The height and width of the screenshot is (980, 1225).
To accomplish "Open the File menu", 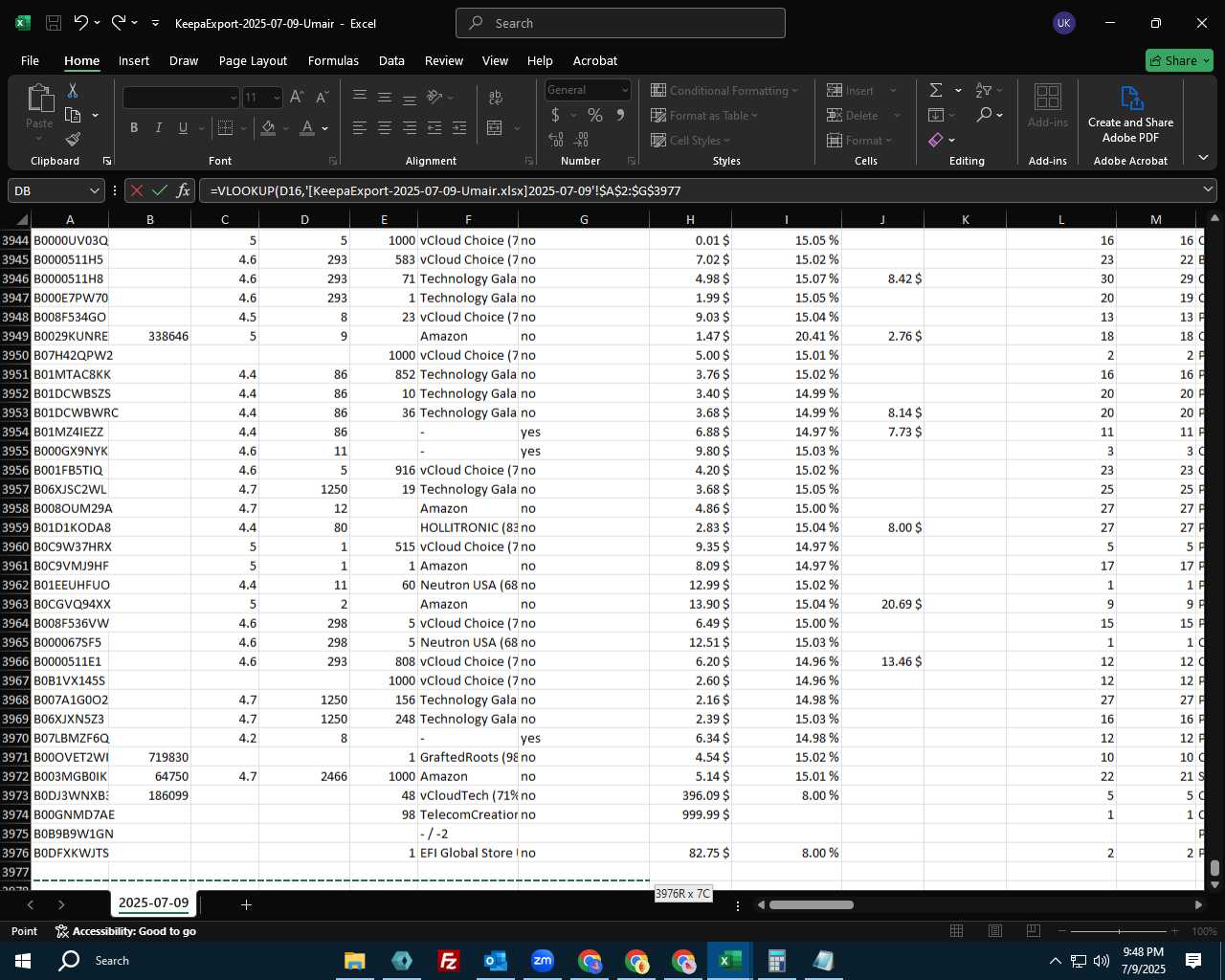I will click(31, 60).
